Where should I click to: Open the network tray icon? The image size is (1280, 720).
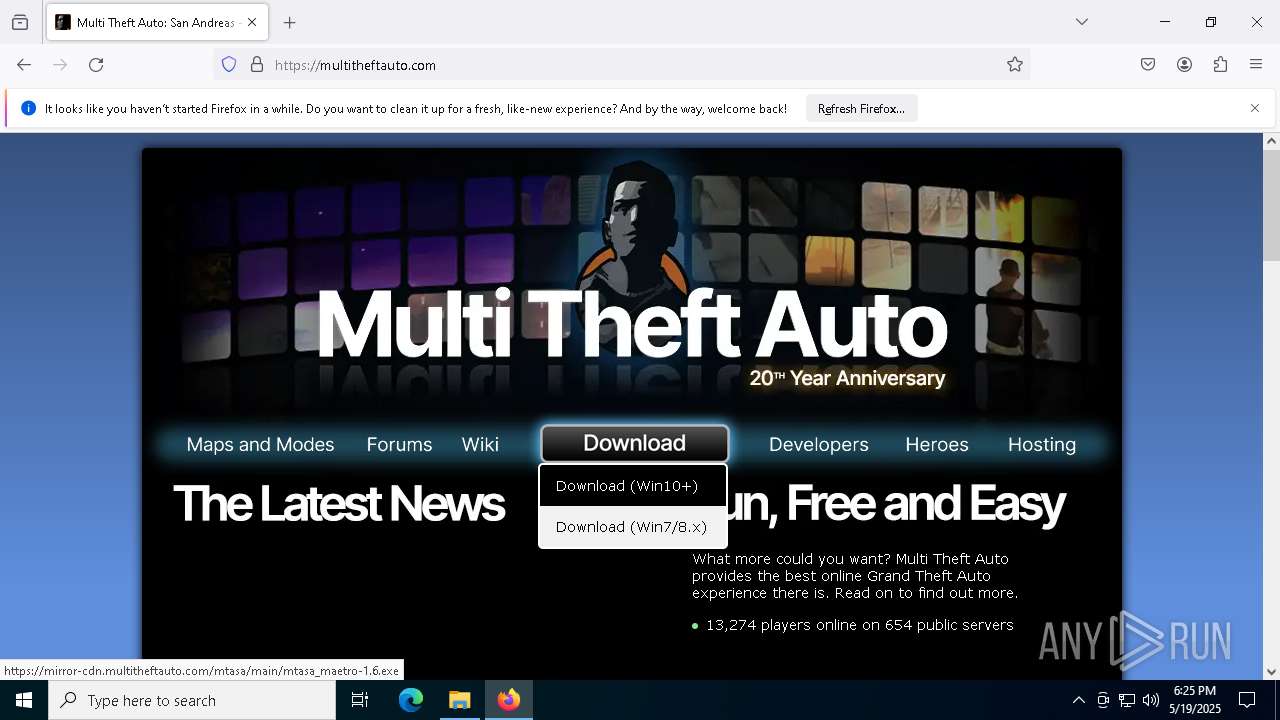1127,700
